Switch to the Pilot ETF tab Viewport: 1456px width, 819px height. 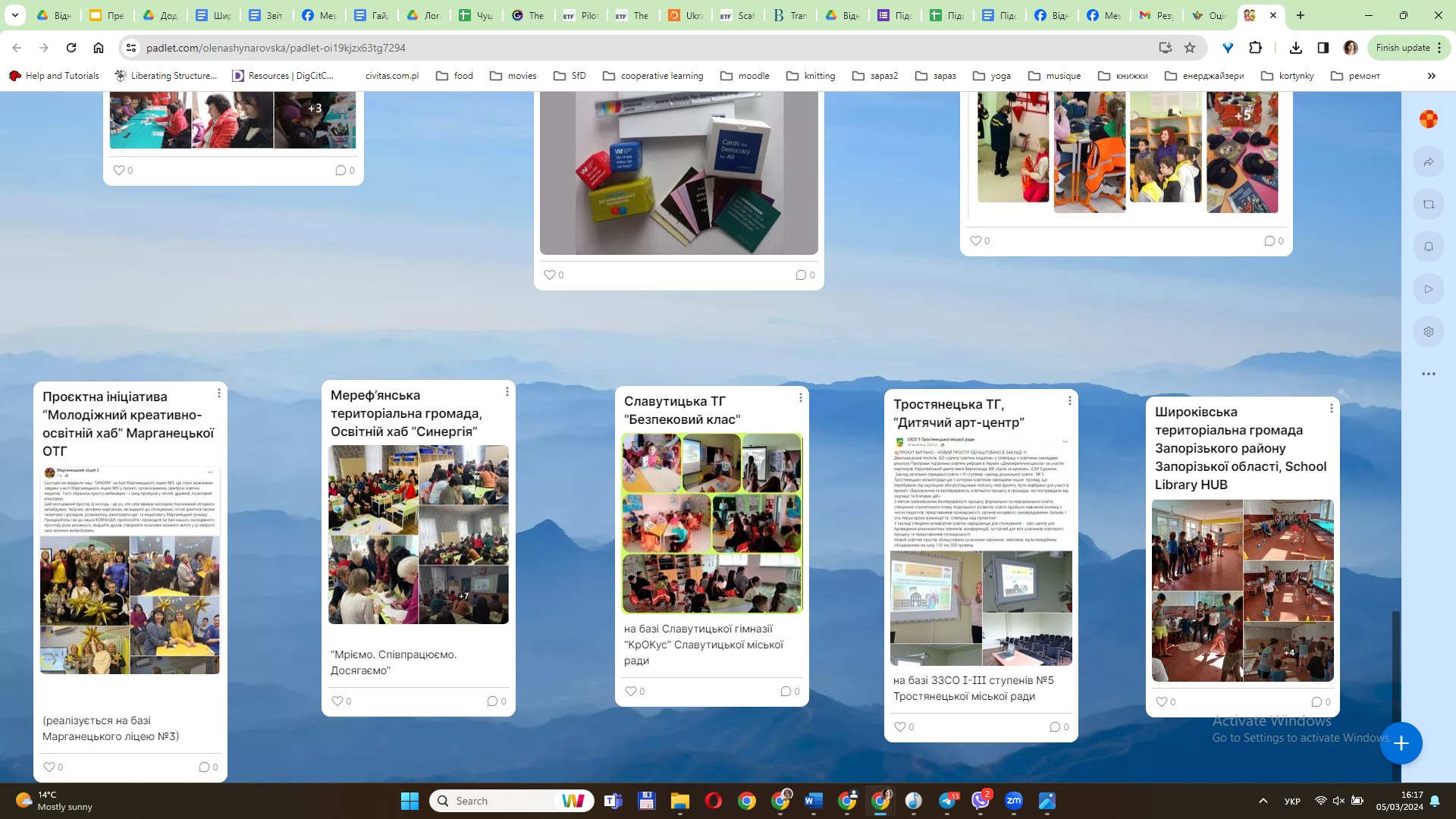pos(581,15)
